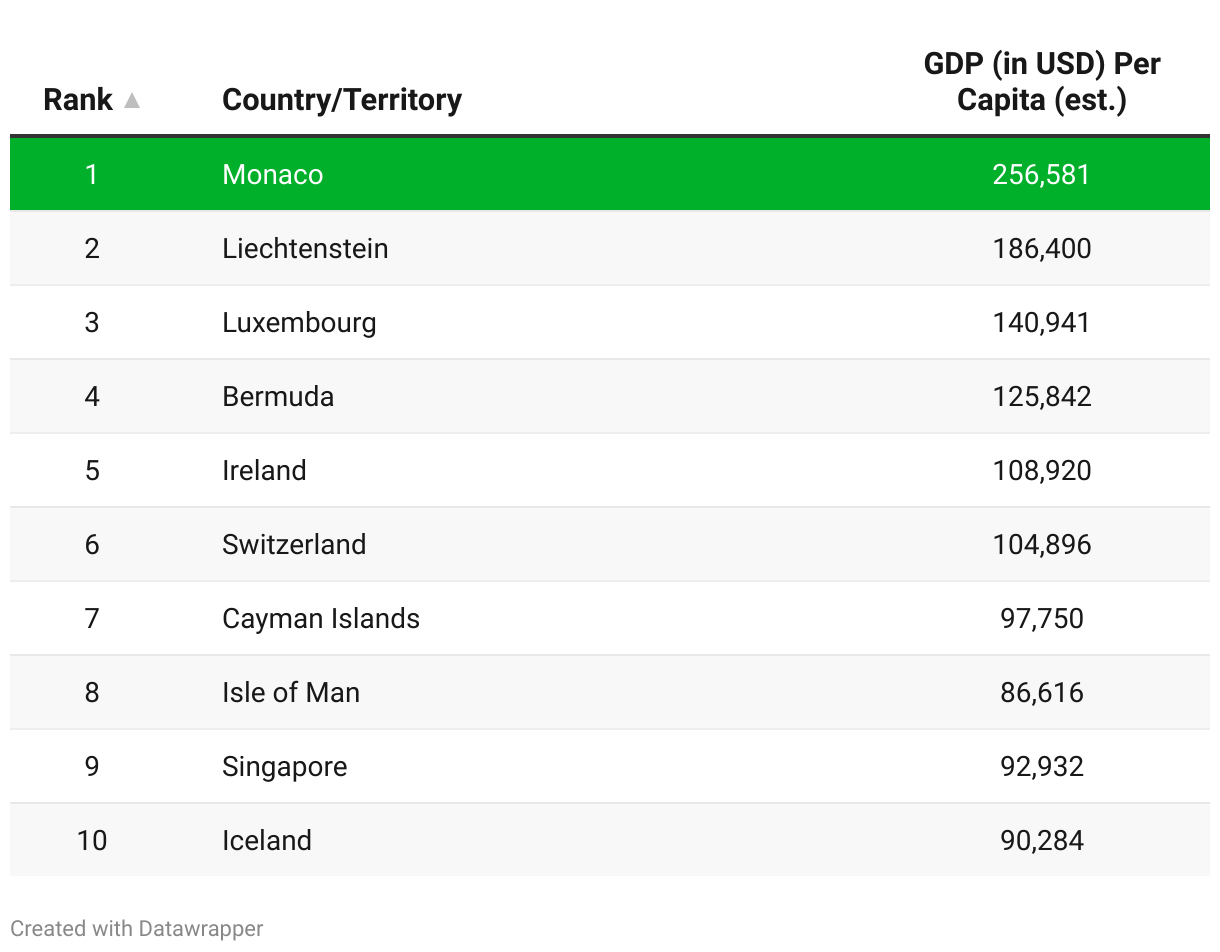Select the Bermuda table row

click(609, 396)
